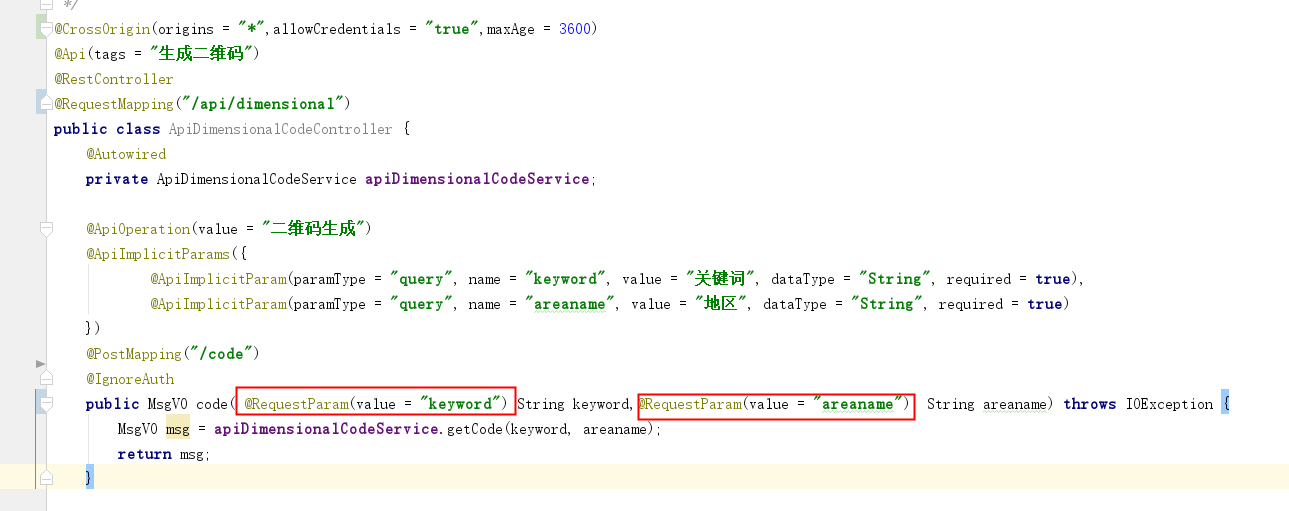Collapse the code method at its gutter fold marker

(45, 404)
